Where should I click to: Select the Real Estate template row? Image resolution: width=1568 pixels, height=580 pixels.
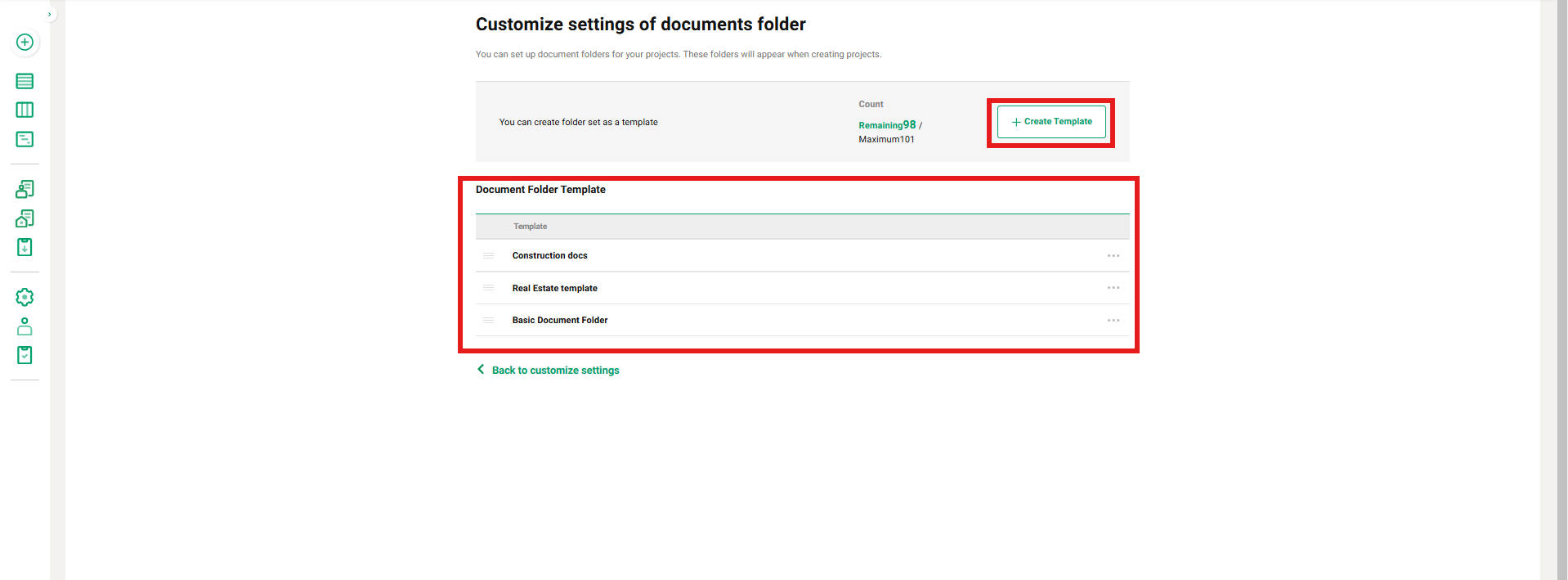[x=554, y=288]
